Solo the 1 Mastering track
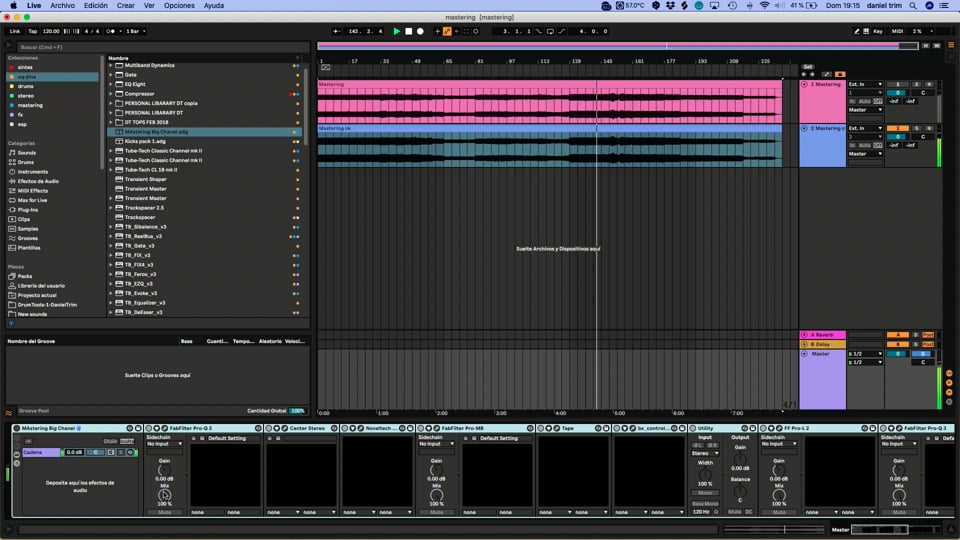This screenshot has width=960, height=540. [917, 84]
